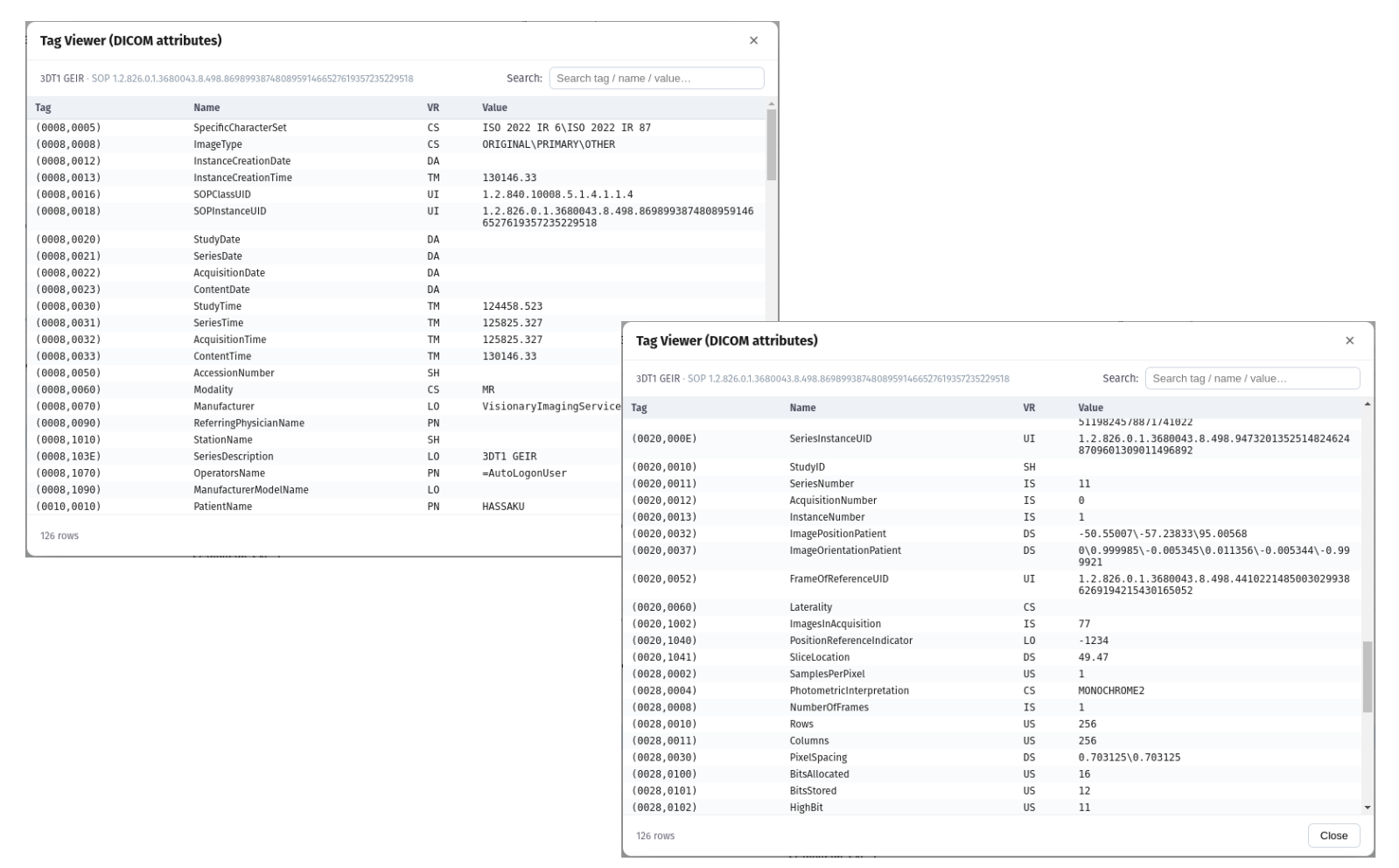Click the PositionReferenceIndicator value '-1234'
Image resolution: width=1399 pixels, height=868 pixels.
pos(1093,640)
